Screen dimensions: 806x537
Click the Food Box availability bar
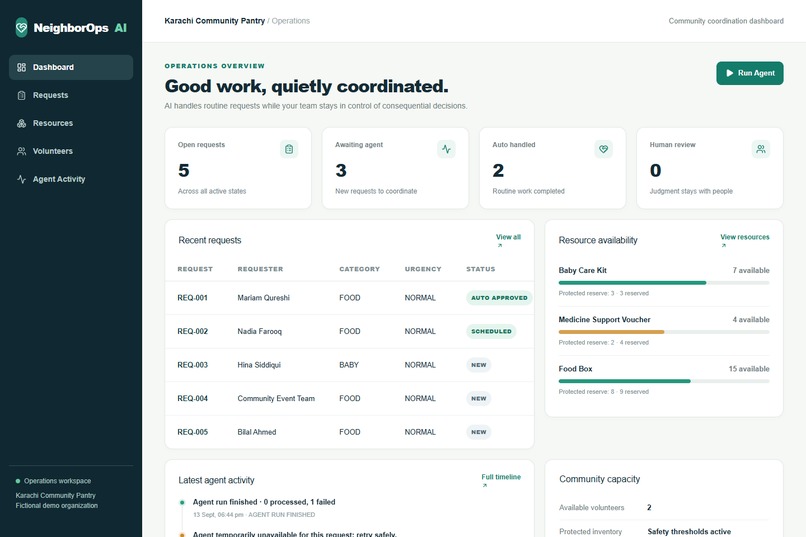[664, 381]
